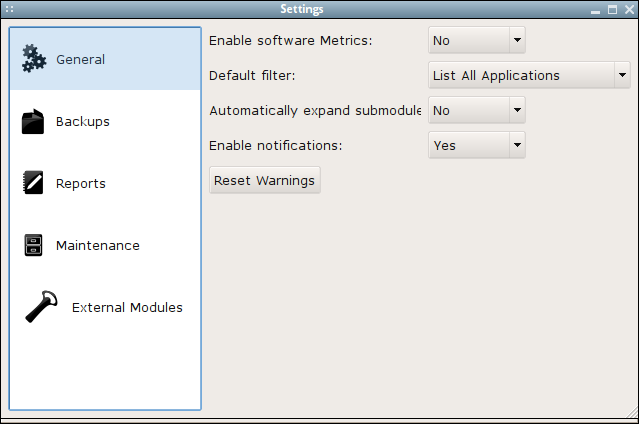The image size is (639, 424).
Task: Click the External Modules wrench icon
Action: 41,307
